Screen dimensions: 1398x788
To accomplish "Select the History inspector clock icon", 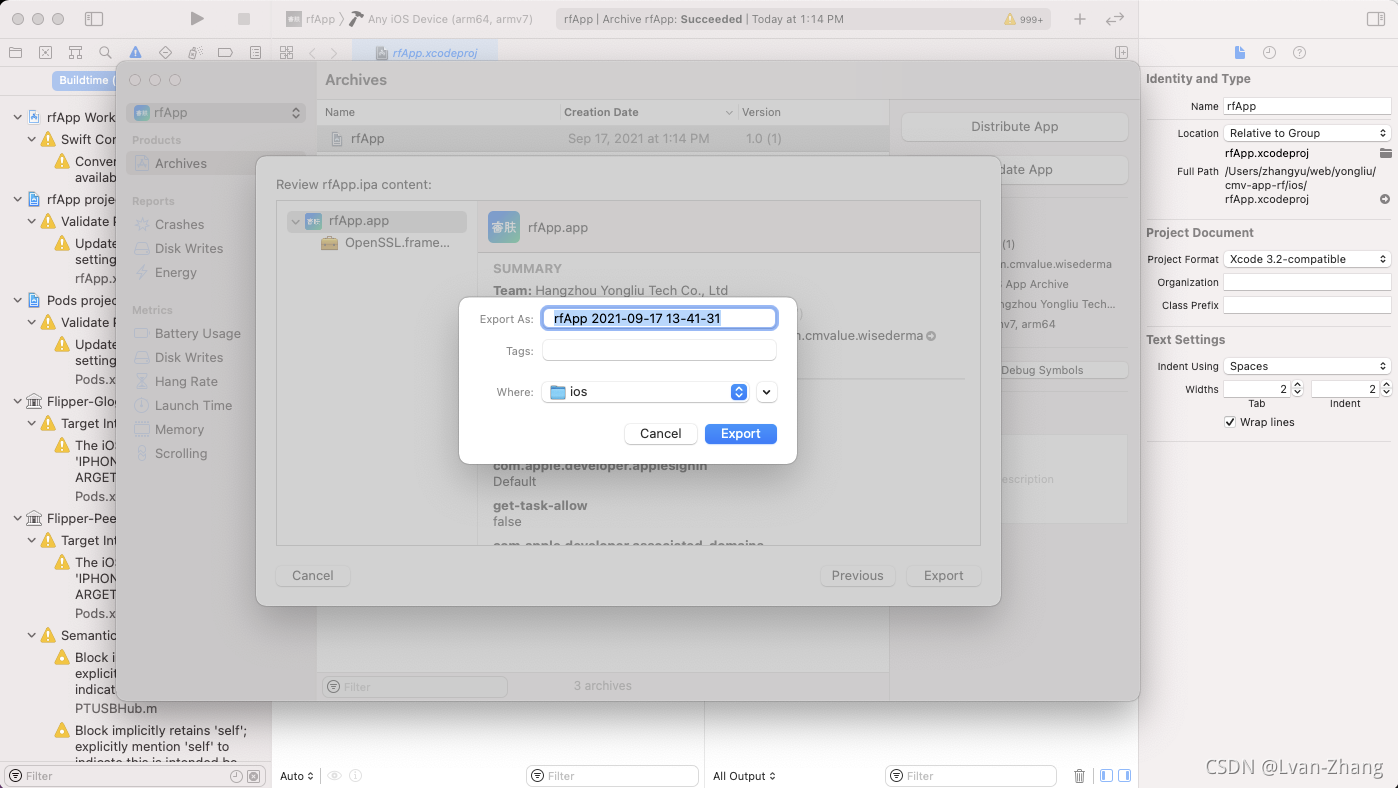I will coord(1269,52).
